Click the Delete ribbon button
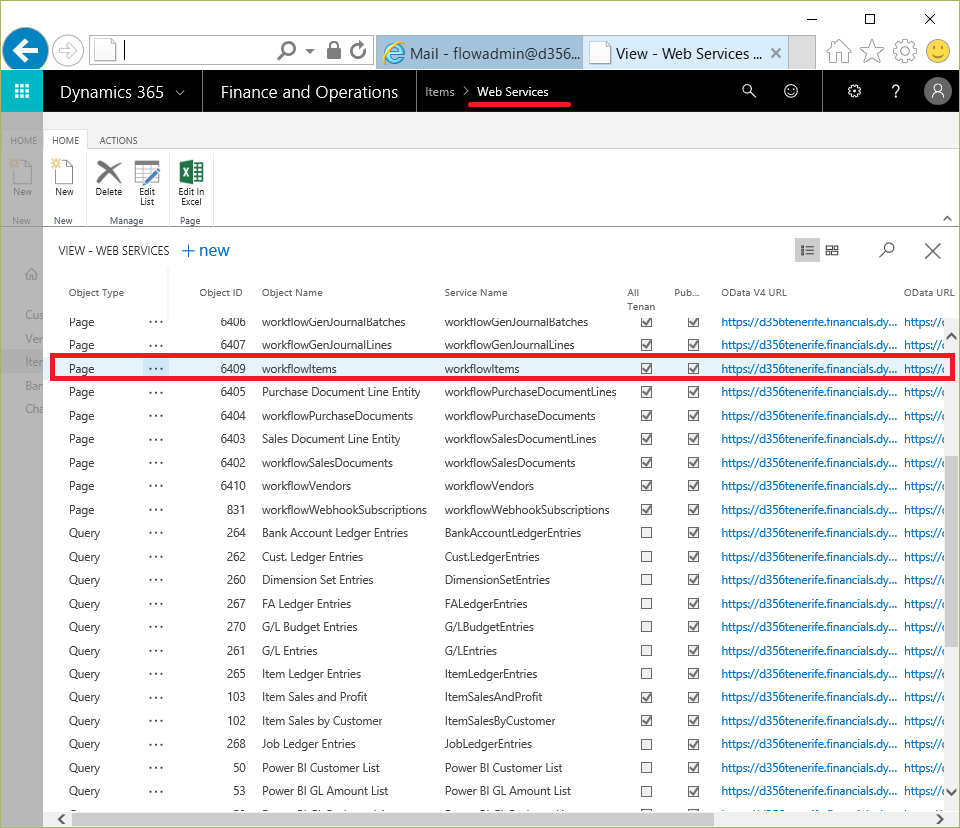This screenshot has height=828, width=960. (x=108, y=178)
